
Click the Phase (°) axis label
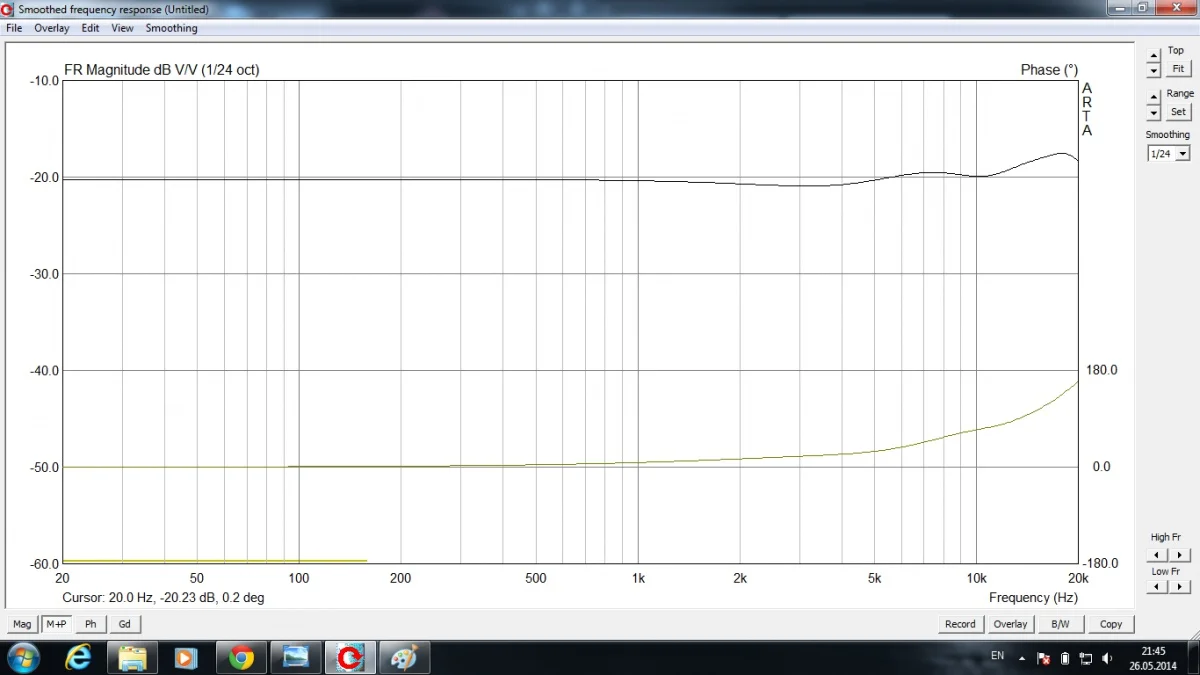(1049, 70)
